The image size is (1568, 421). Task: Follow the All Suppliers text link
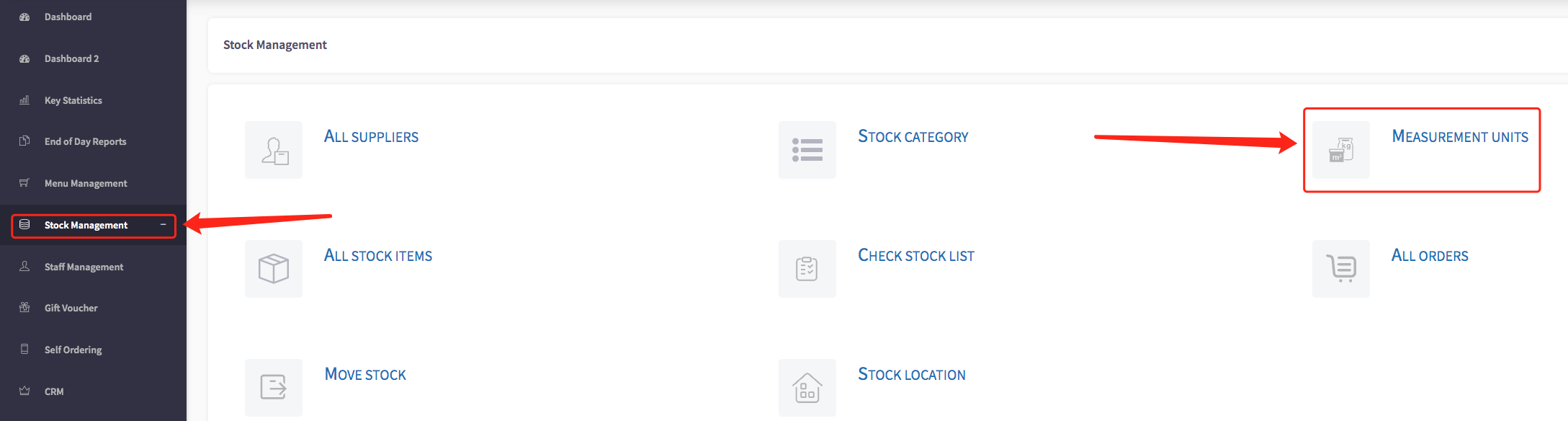[x=371, y=136]
